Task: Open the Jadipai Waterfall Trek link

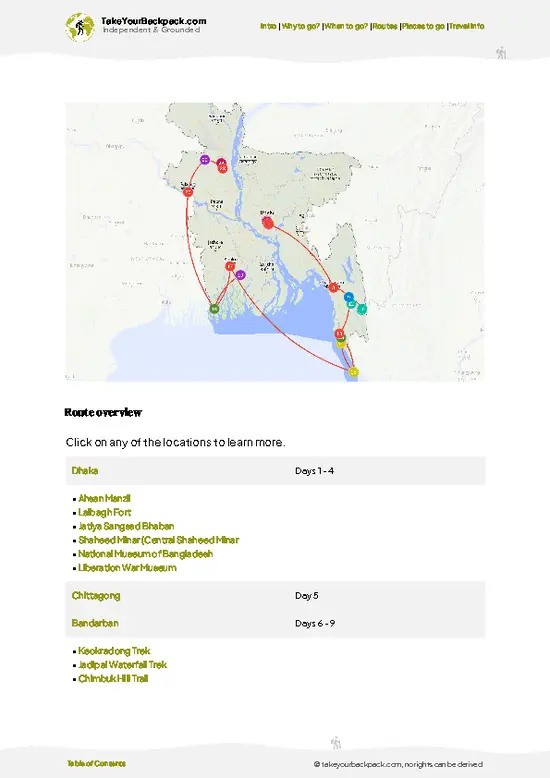Action: [123, 665]
